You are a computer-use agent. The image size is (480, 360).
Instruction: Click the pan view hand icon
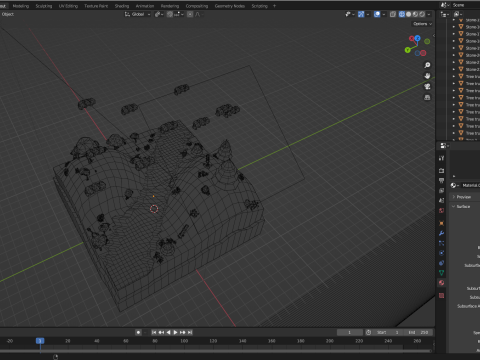point(427,76)
